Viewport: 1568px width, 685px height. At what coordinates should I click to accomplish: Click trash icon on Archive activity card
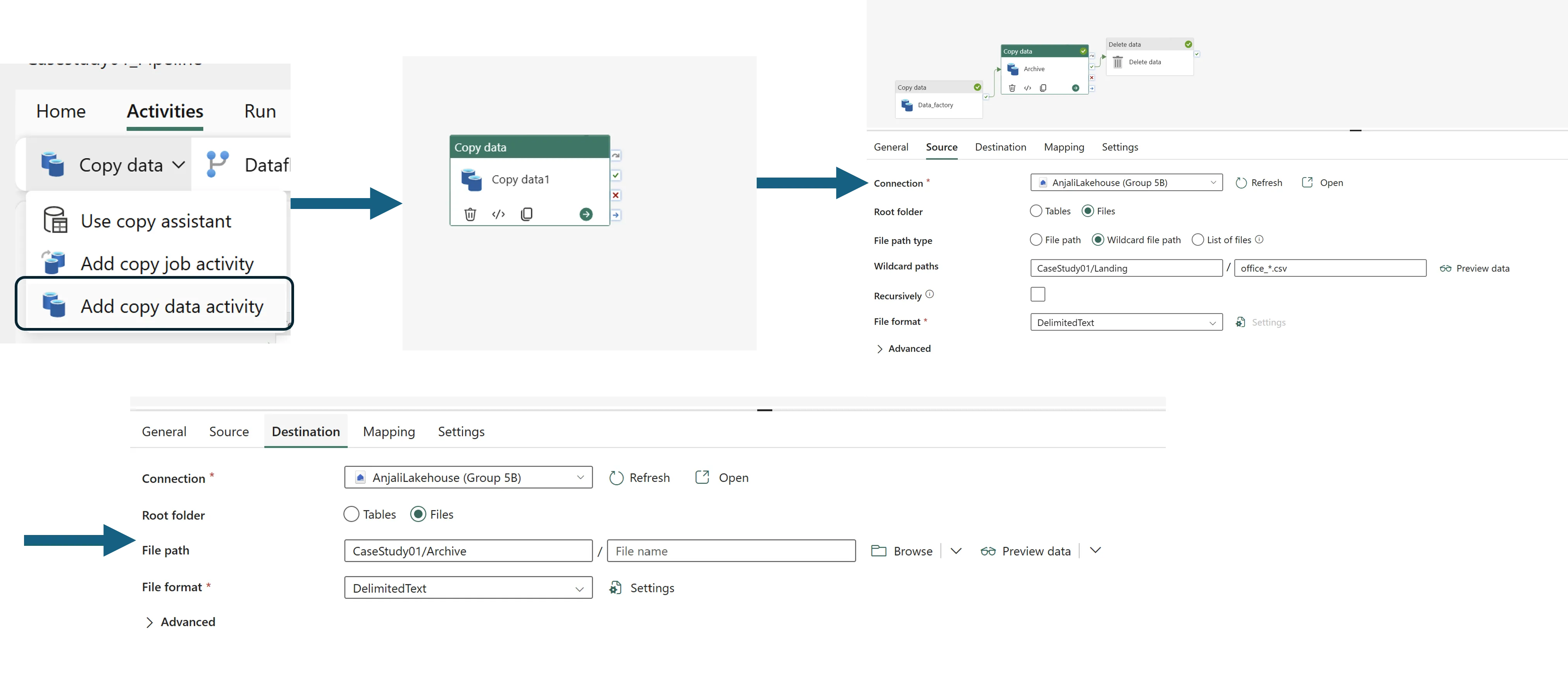pyautogui.click(x=1012, y=88)
